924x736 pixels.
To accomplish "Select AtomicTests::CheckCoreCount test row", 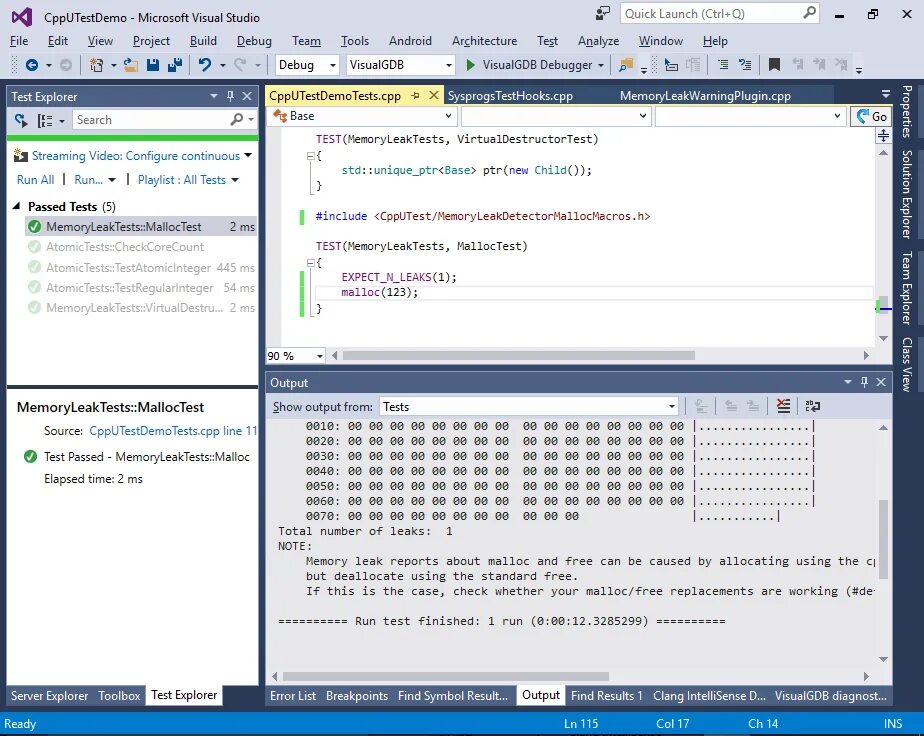I will coord(141,247).
